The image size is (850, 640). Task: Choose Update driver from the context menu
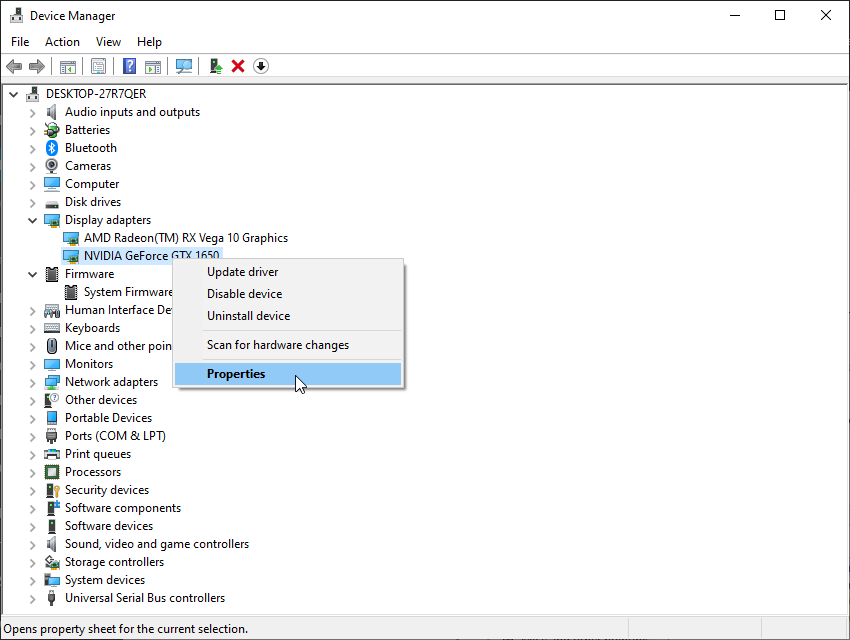click(242, 271)
